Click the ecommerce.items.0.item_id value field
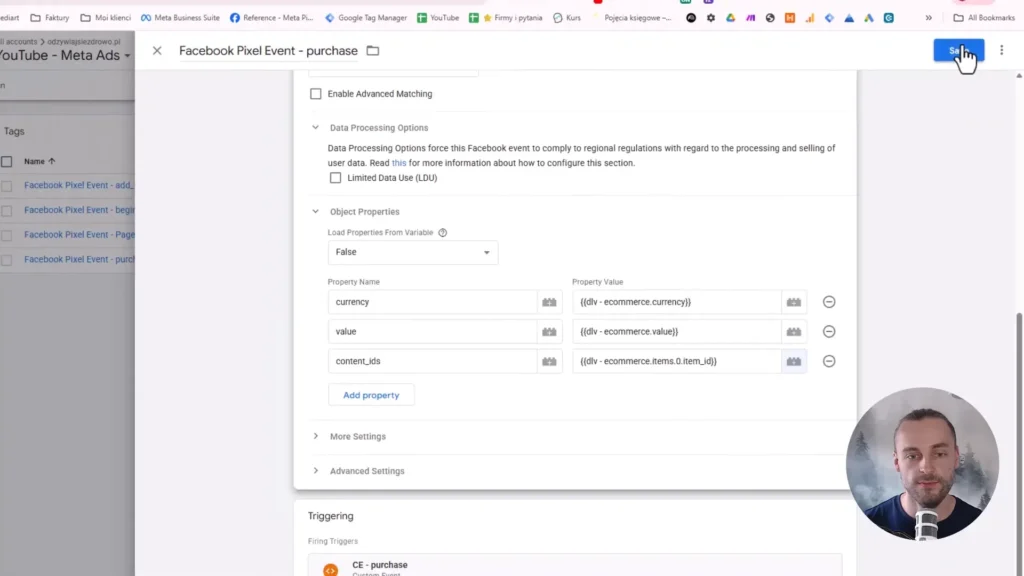The height and width of the screenshot is (576, 1024). pyautogui.click(x=677, y=361)
